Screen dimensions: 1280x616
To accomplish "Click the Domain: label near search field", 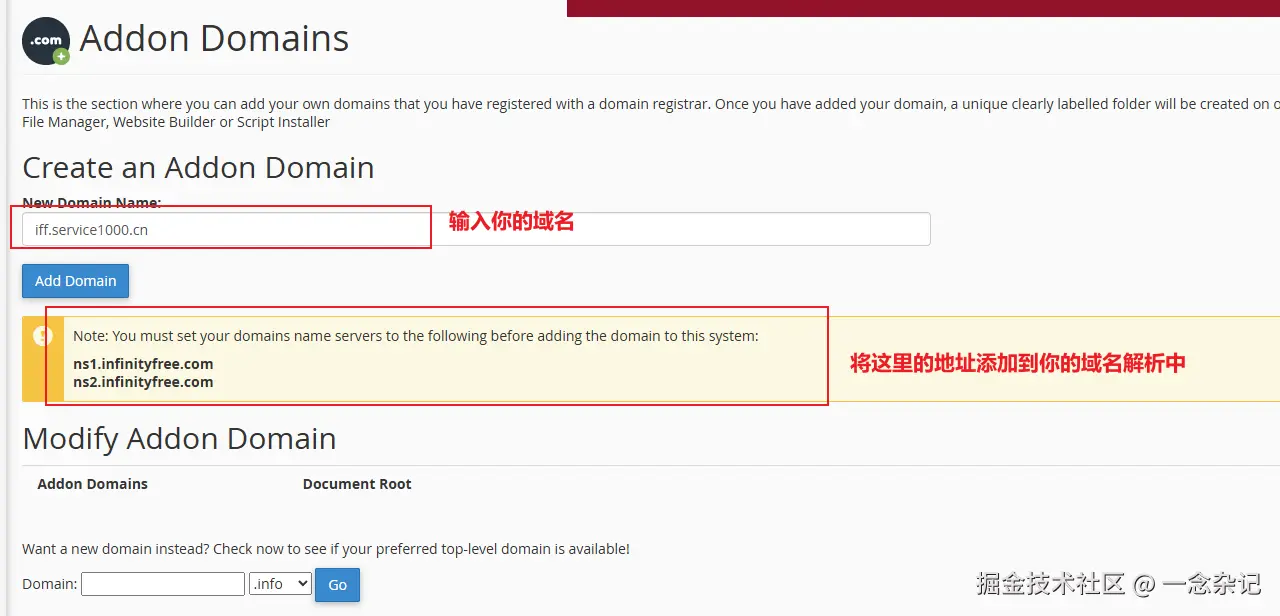I will (x=49, y=584).
